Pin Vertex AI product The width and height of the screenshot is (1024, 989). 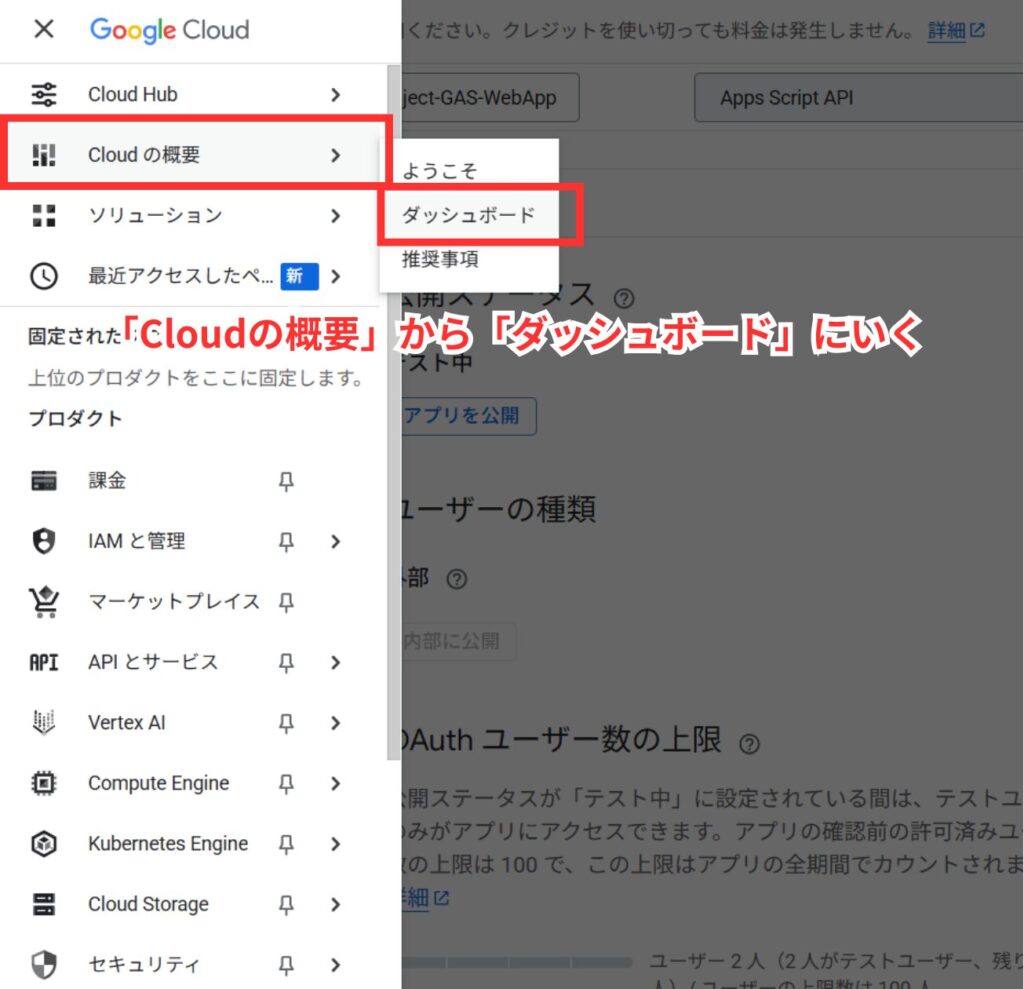pyautogui.click(x=286, y=723)
